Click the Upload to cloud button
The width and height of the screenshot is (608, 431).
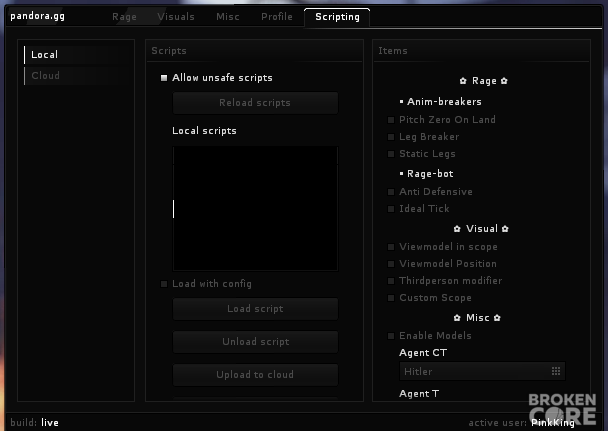(255, 375)
